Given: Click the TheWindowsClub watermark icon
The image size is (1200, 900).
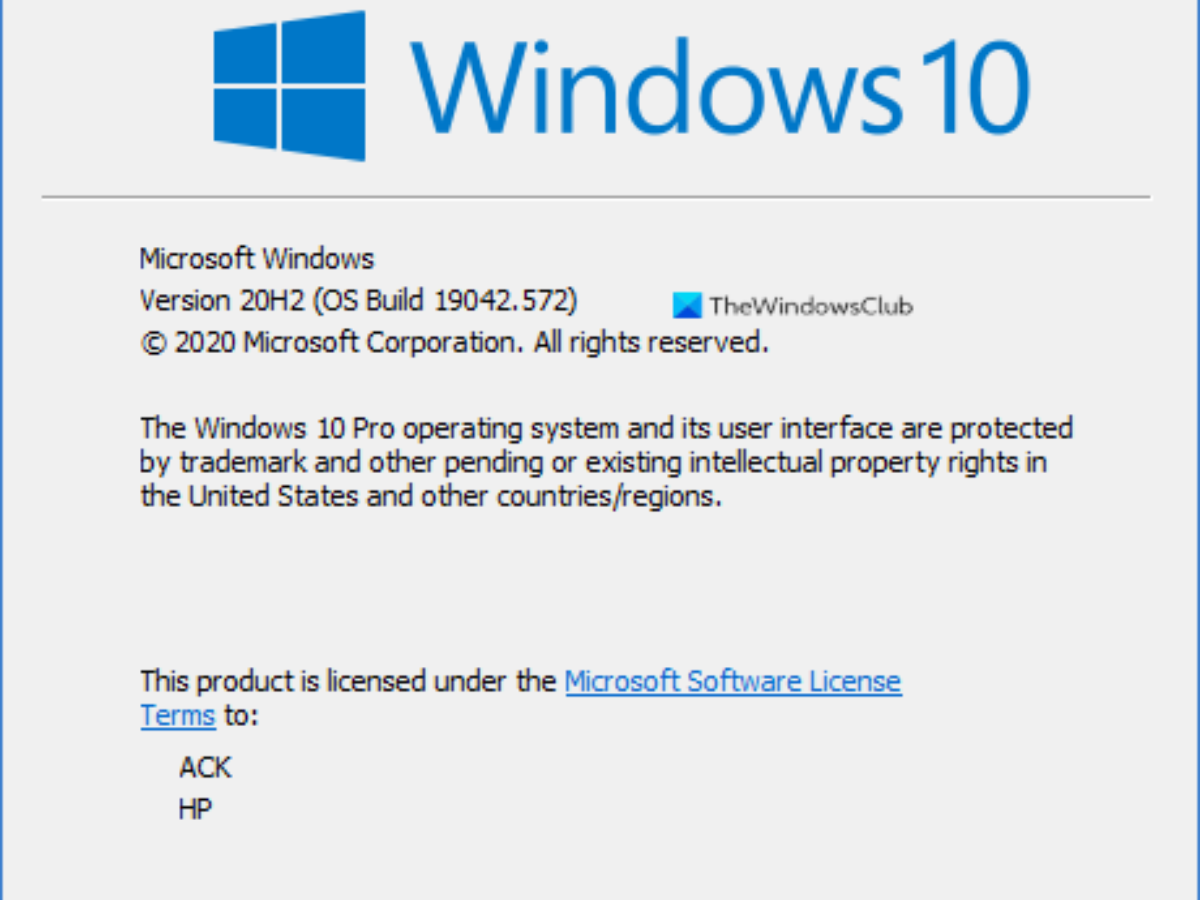Looking at the screenshot, I should point(687,306).
